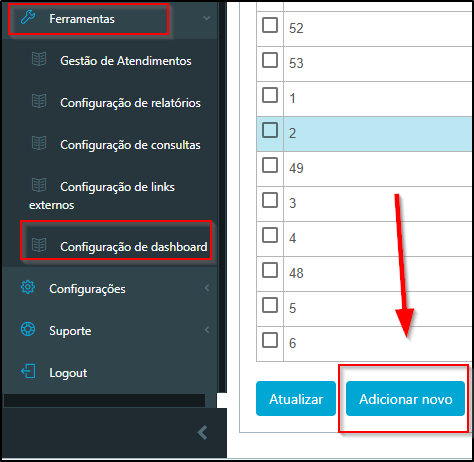
Task: Collapse the Ferramentas menu chevron
Action: tap(207, 18)
